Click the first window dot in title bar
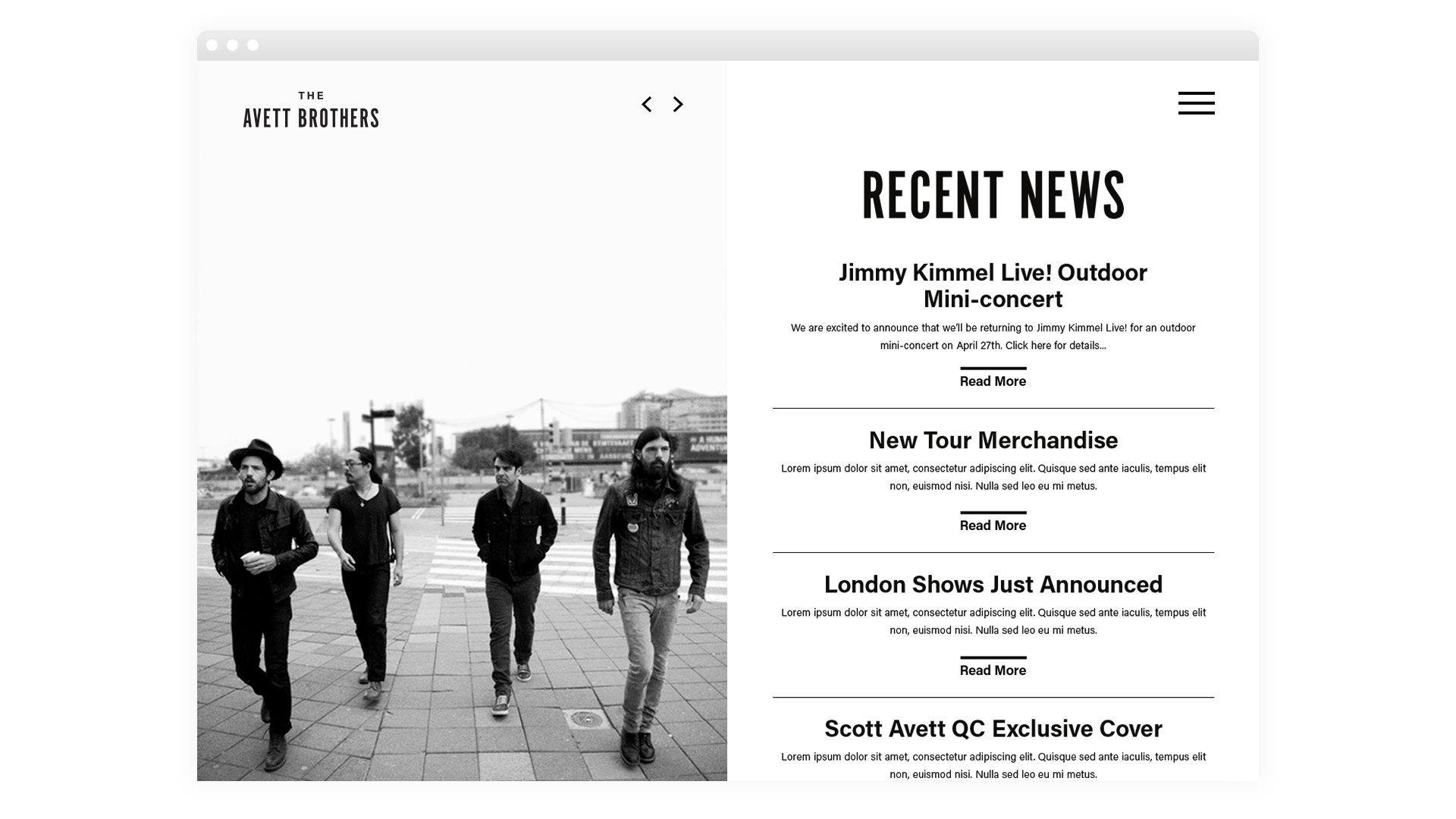Image resolution: width=1456 pixels, height=819 pixels. pos(212,45)
